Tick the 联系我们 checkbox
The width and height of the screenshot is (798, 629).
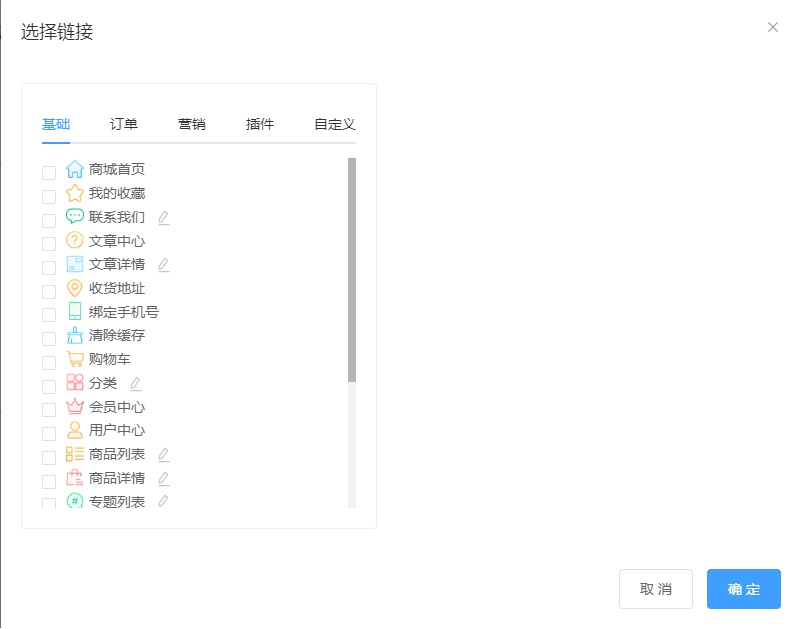point(49,220)
